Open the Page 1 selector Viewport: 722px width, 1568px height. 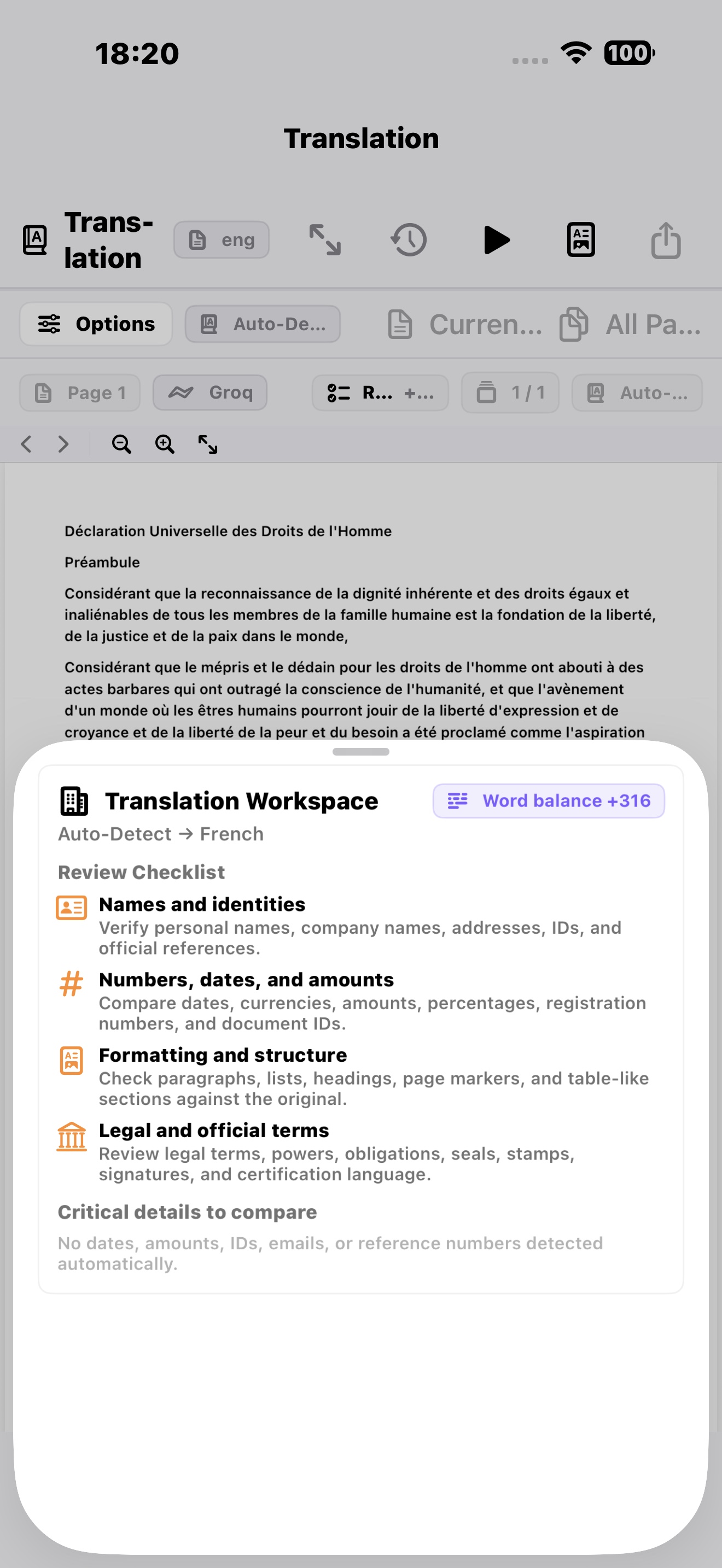(80, 393)
